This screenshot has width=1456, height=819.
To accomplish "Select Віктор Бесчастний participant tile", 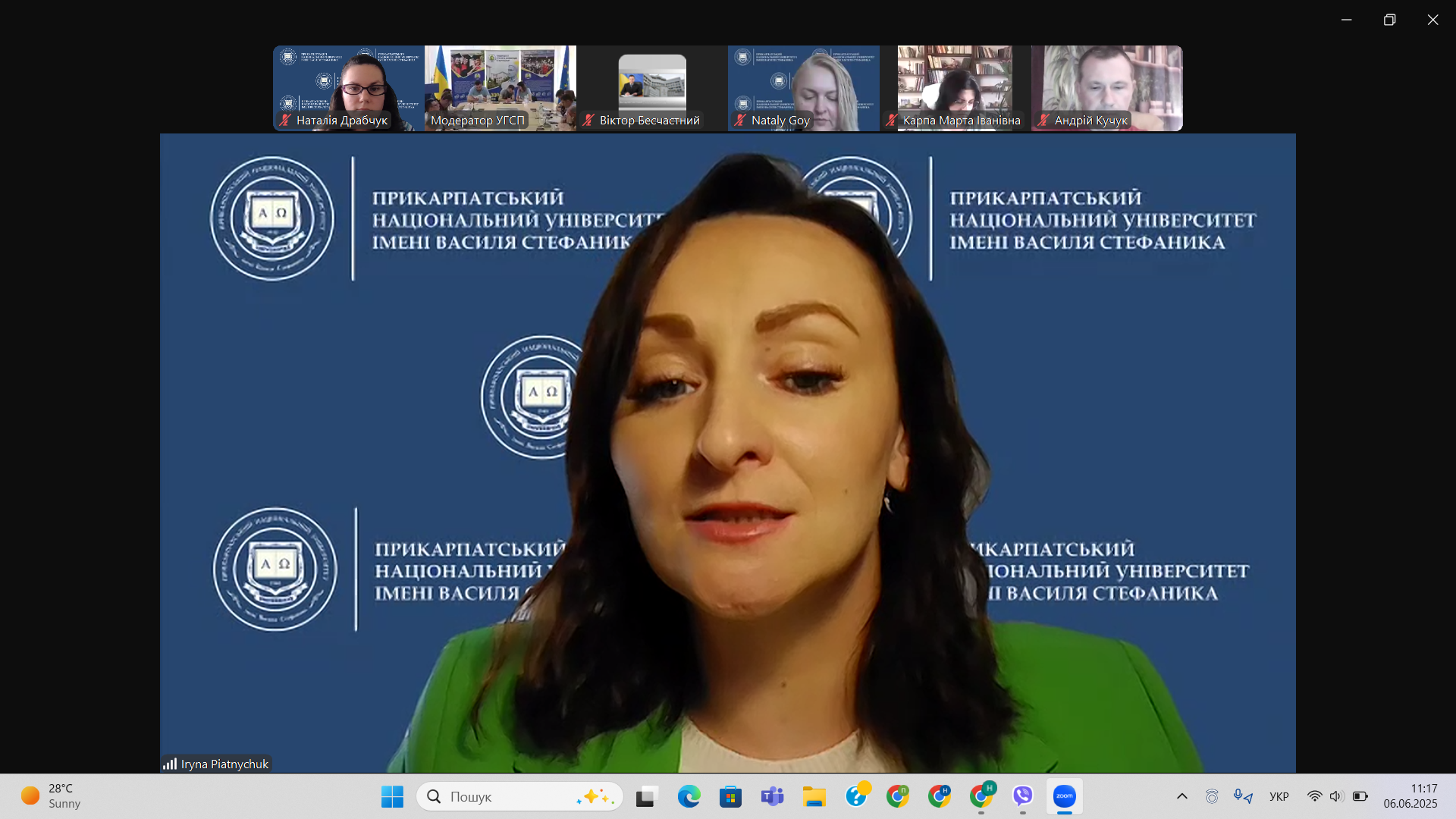I will [x=651, y=88].
